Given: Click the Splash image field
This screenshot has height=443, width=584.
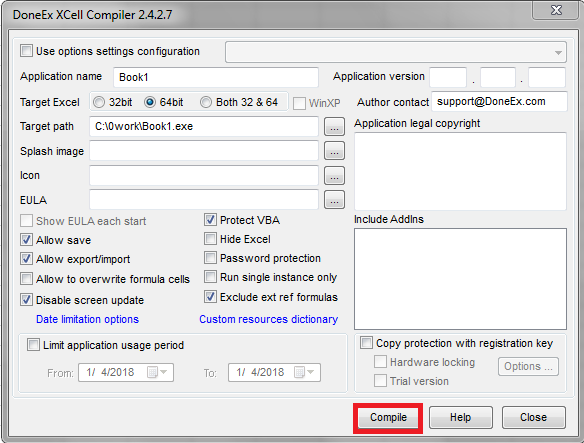Looking at the screenshot, I should pos(204,151).
